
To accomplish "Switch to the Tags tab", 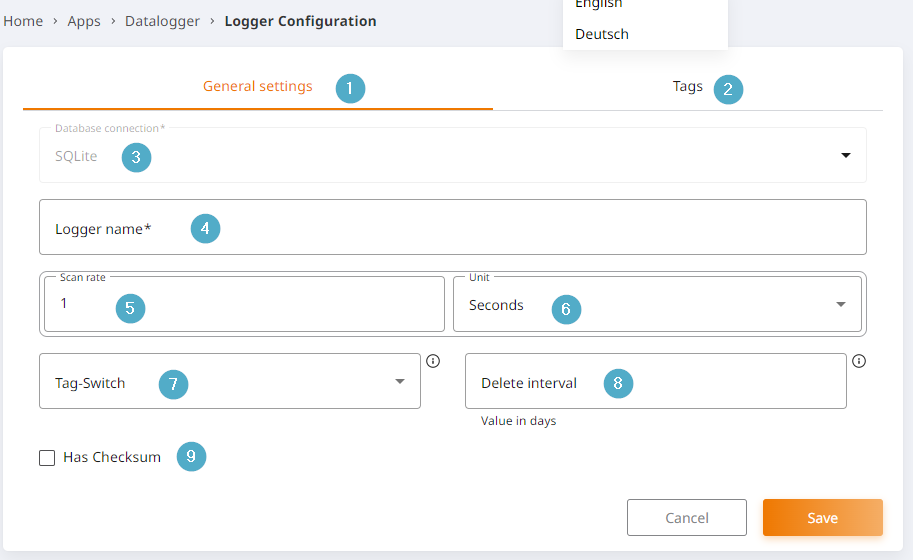I will point(688,86).
